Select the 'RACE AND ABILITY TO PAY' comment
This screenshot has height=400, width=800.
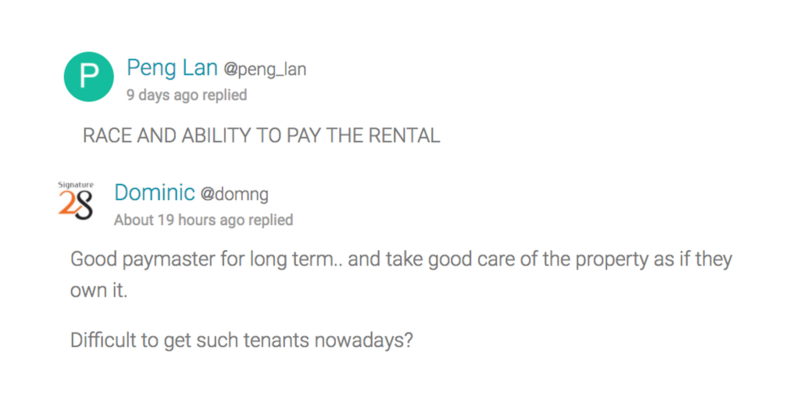pos(261,135)
